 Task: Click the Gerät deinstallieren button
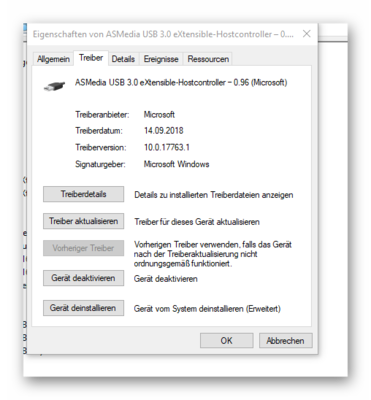83,308
